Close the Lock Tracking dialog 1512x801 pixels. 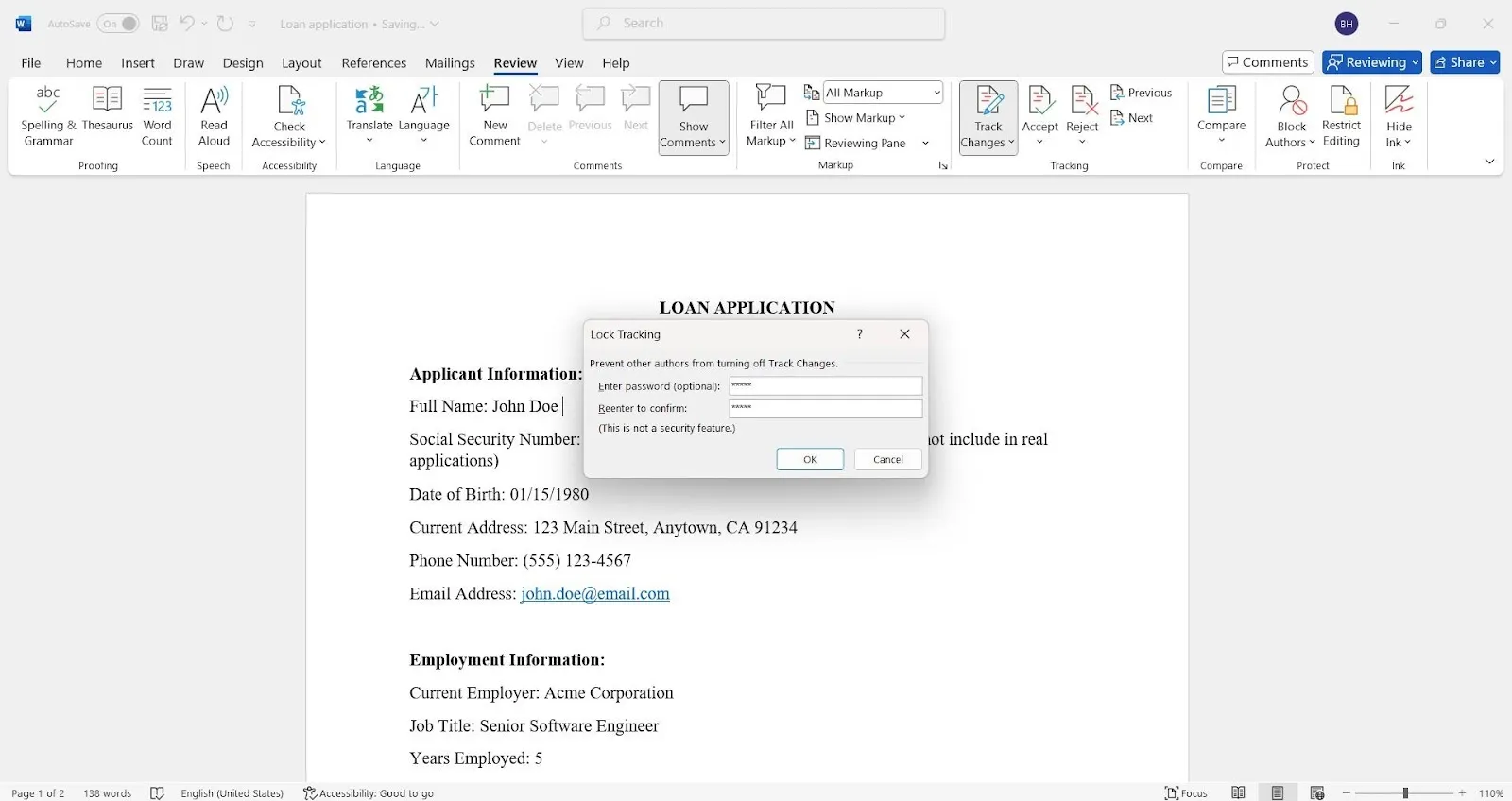pyautogui.click(x=904, y=334)
